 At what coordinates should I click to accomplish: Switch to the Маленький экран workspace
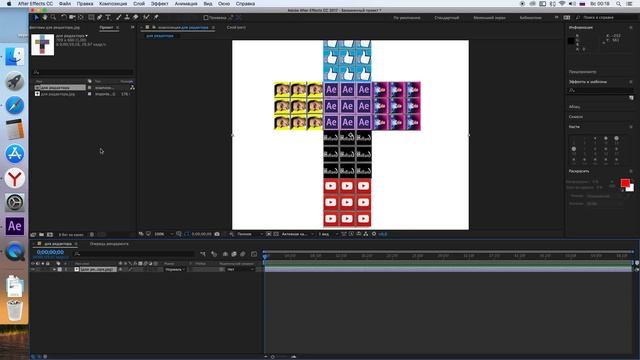point(489,18)
